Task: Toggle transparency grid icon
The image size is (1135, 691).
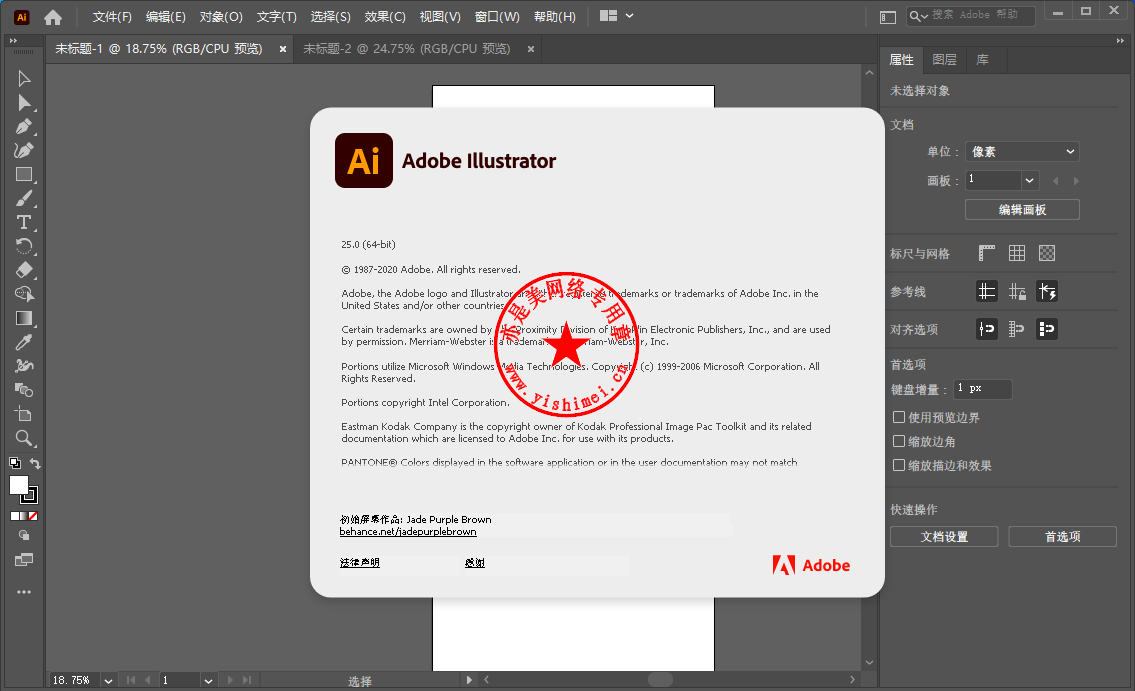Action: [x=1047, y=253]
